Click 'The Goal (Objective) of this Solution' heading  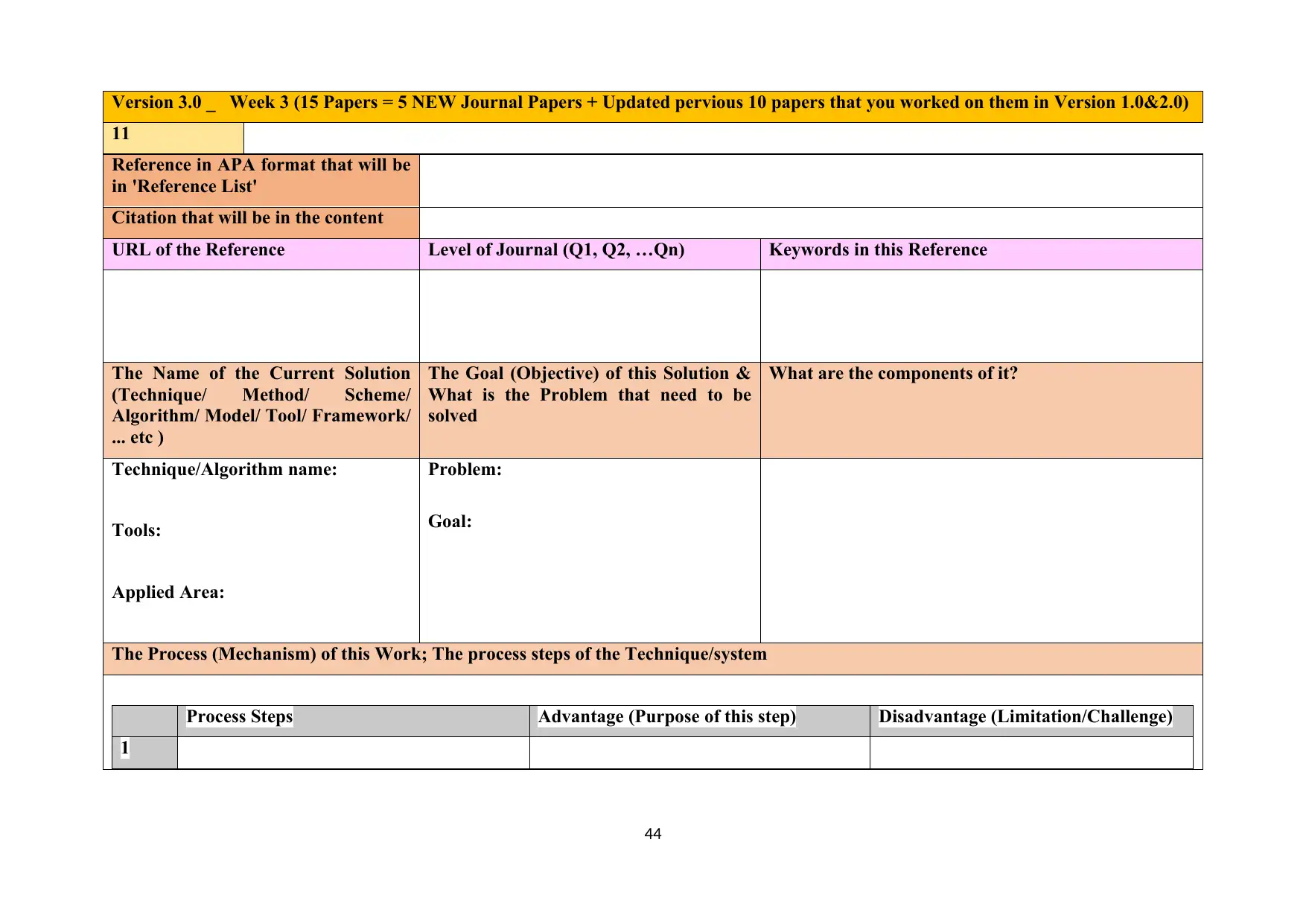coord(590,395)
